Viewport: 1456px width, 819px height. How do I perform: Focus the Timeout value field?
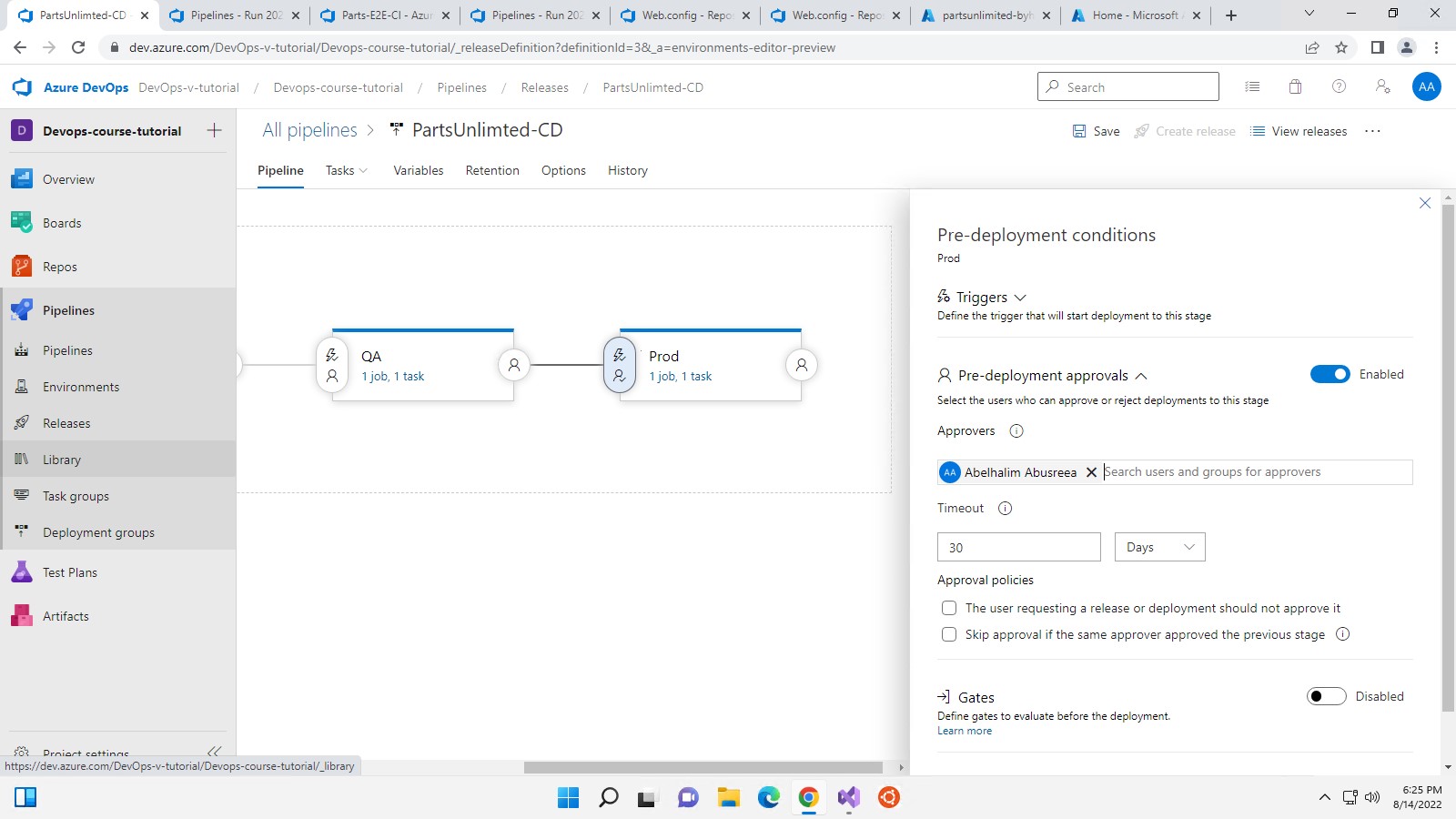(1019, 547)
